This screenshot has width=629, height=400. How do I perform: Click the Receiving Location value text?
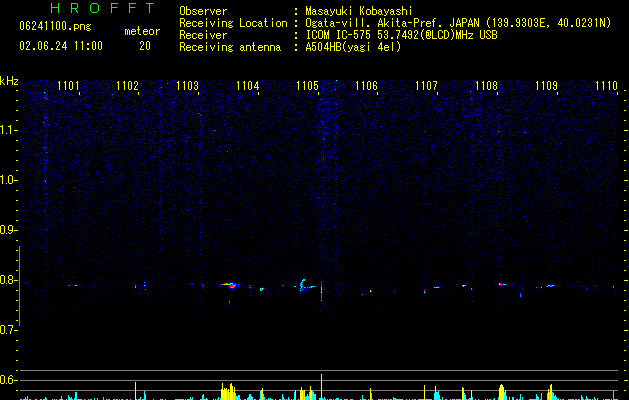[458, 23]
